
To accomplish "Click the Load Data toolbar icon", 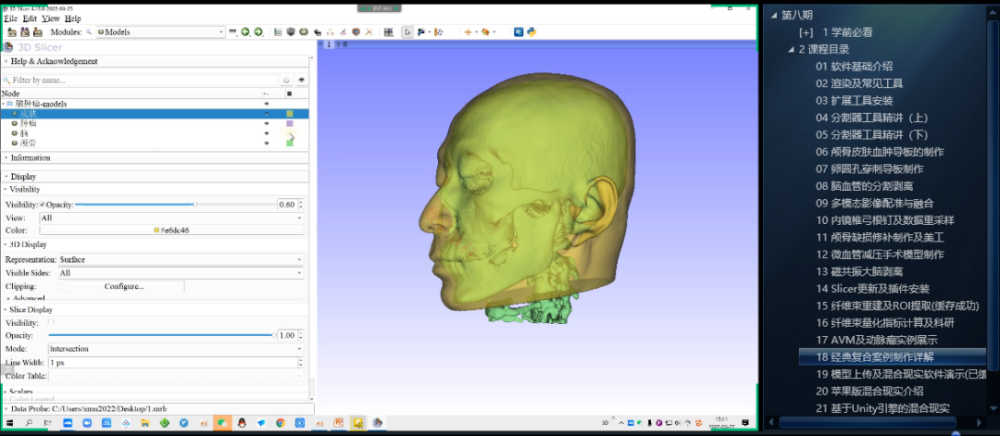I will tap(11, 32).
